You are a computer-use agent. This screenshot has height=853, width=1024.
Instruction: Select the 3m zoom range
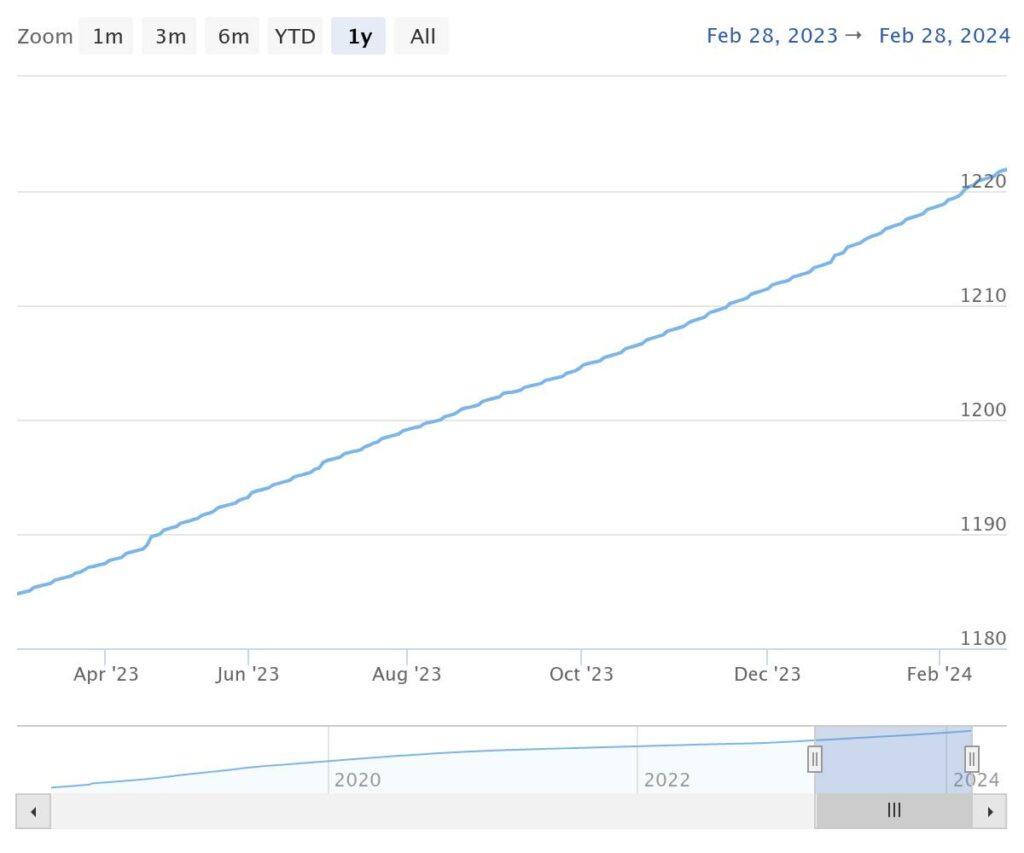click(x=169, y=36)
